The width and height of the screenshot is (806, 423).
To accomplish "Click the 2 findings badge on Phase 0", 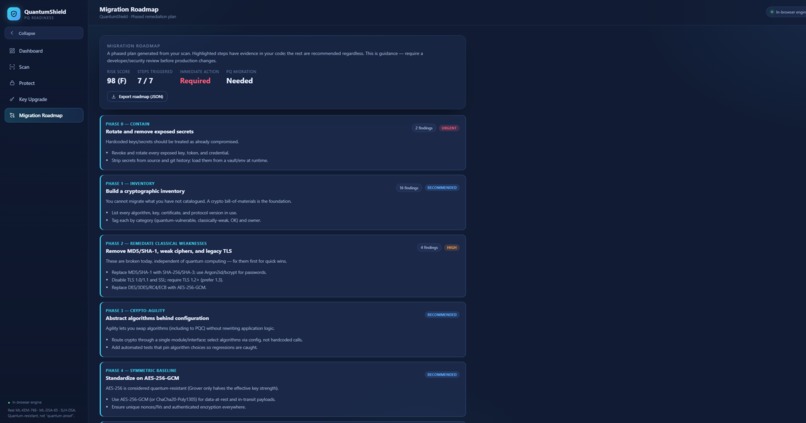I will (x=424, y=128).
